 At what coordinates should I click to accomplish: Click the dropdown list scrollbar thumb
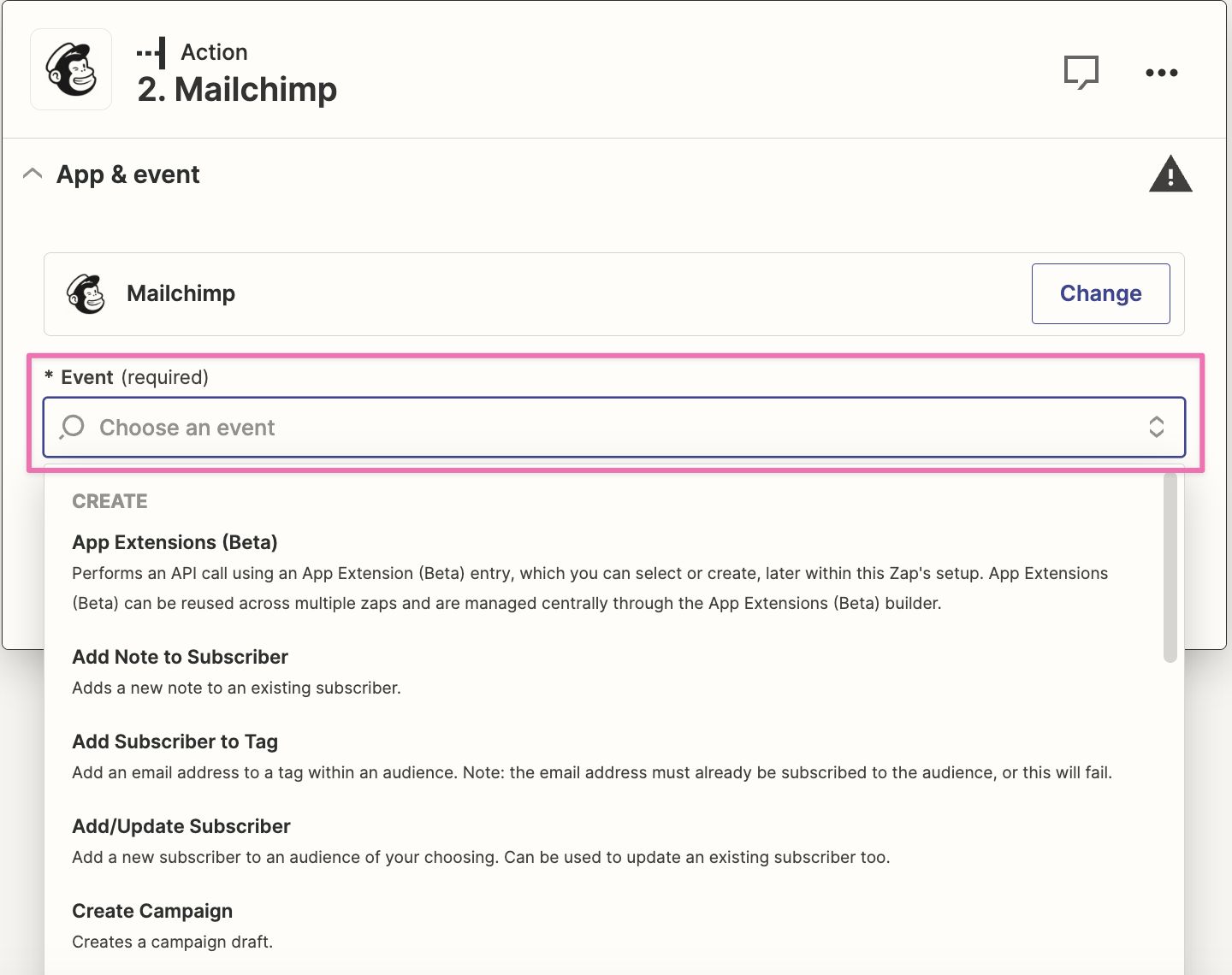1170,568
